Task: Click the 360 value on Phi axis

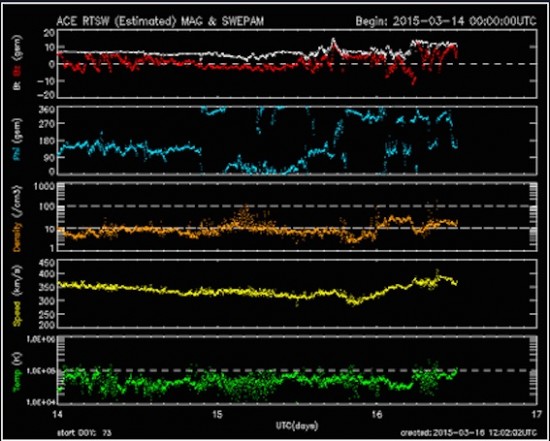Action: pyautogui.click(x=46, y=109)
